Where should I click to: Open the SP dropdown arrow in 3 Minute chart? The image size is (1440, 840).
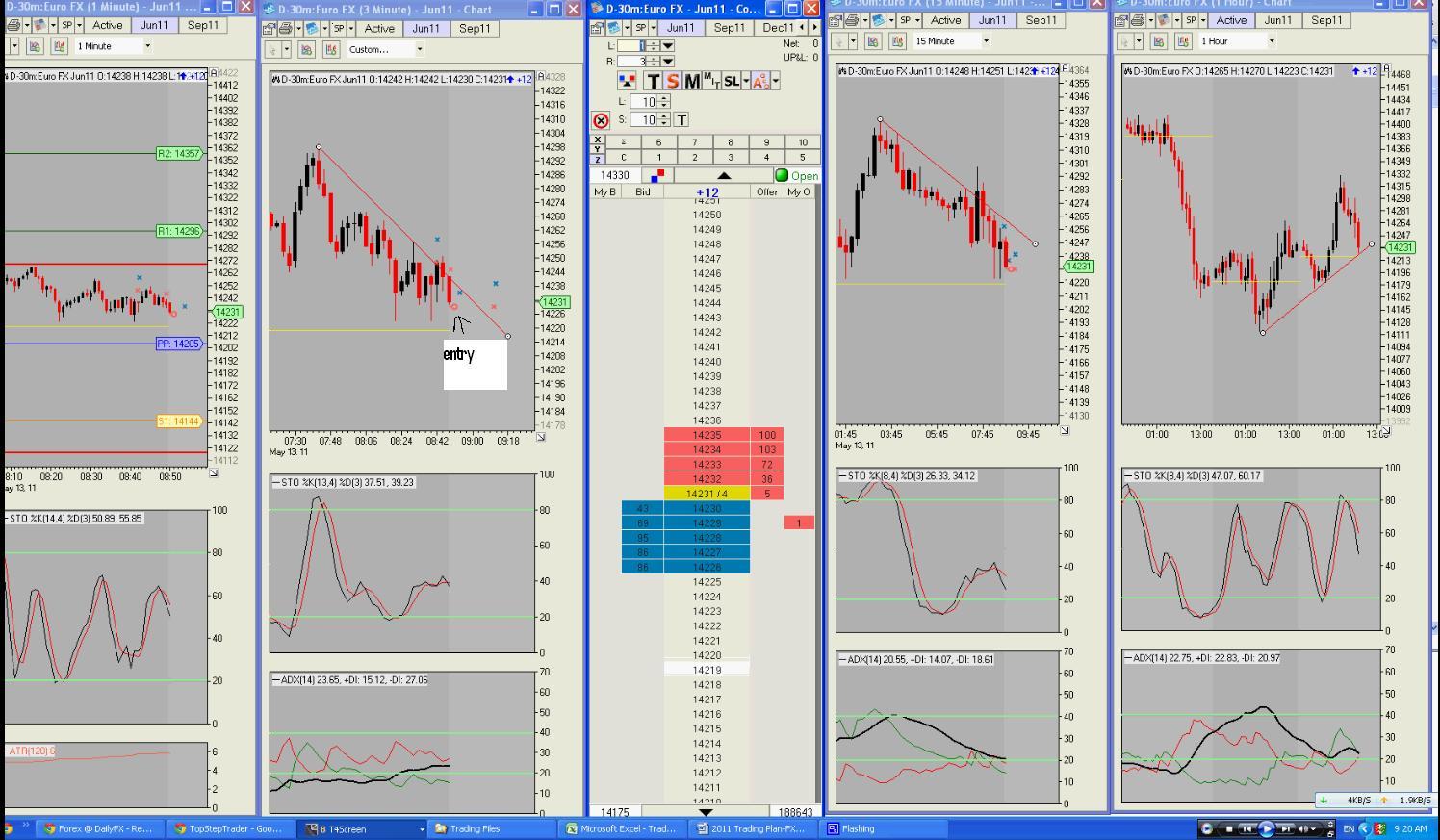coord(350,29)
